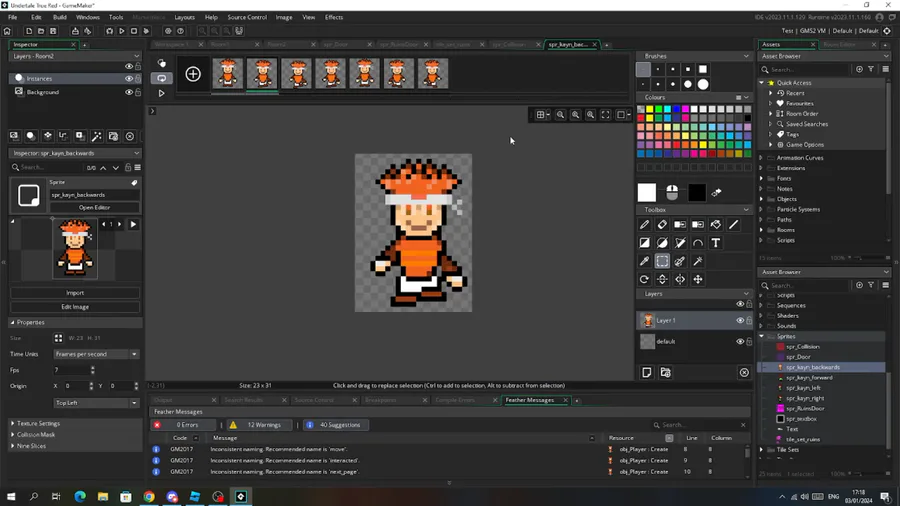Select the Flip vertical tool

(x=662, y=279)
